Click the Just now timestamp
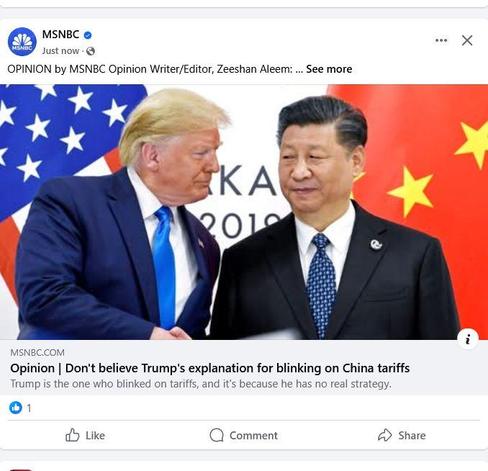The width and height of the screenshot is (488, 471). click(60, 51)
